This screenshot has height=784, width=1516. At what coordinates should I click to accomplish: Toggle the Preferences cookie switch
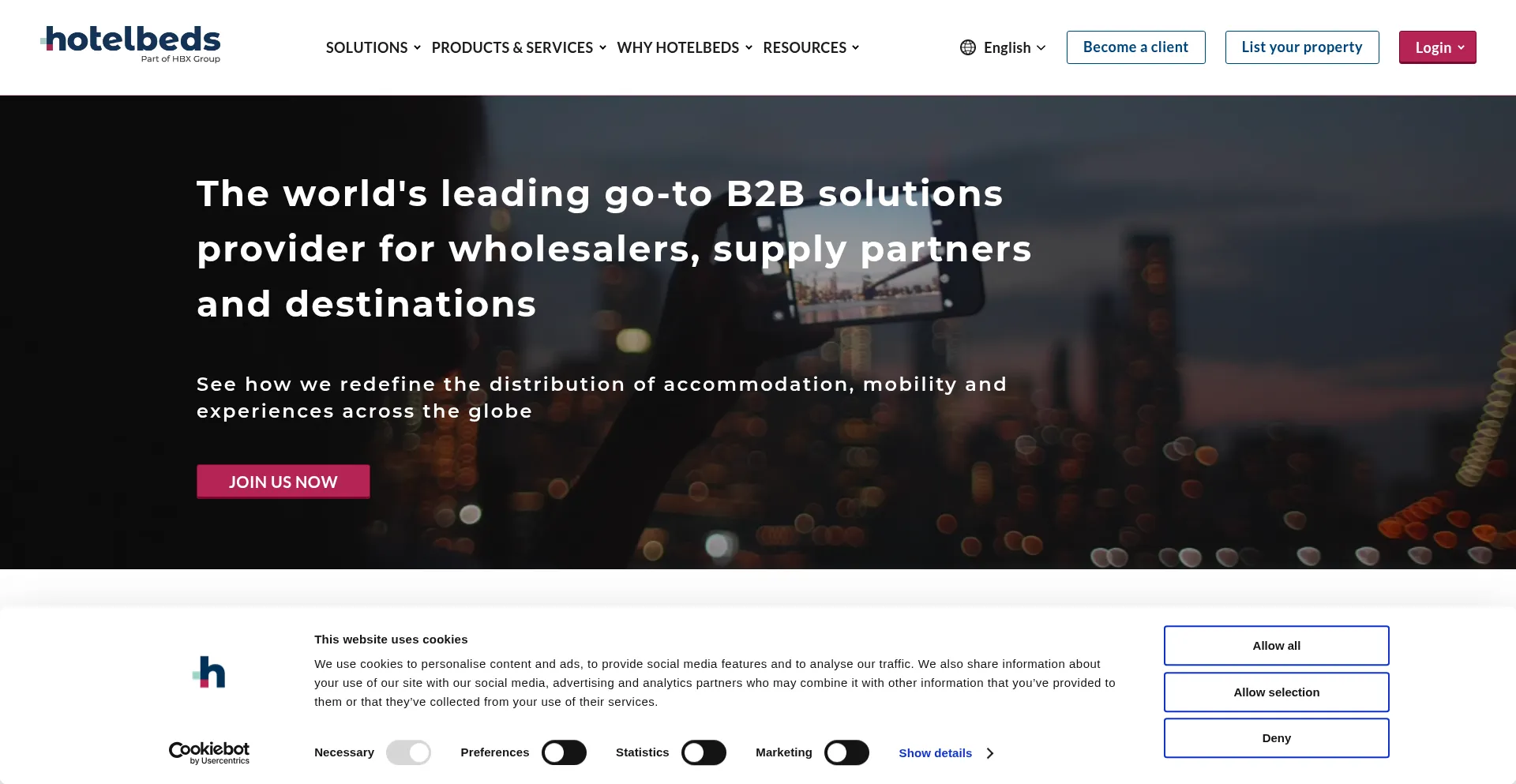click(x=564, y=752)
